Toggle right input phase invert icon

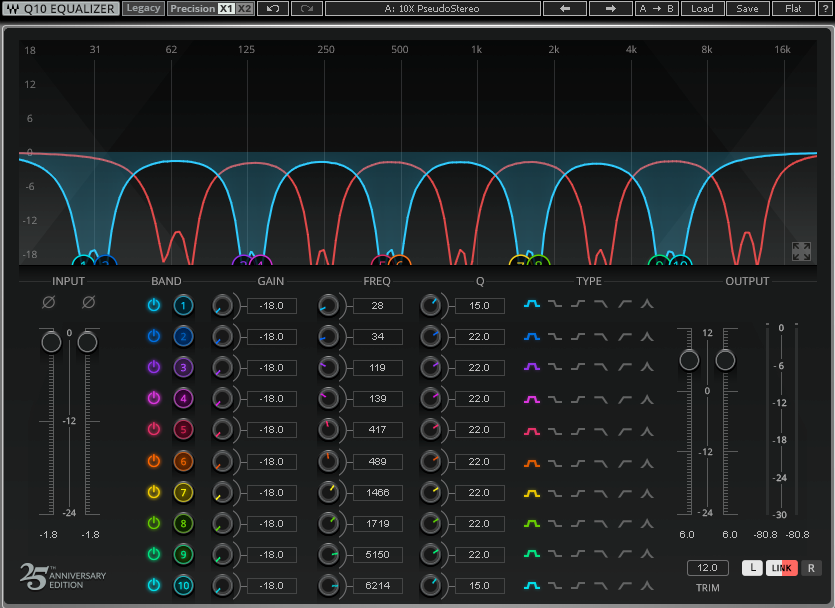pos(88,302)
